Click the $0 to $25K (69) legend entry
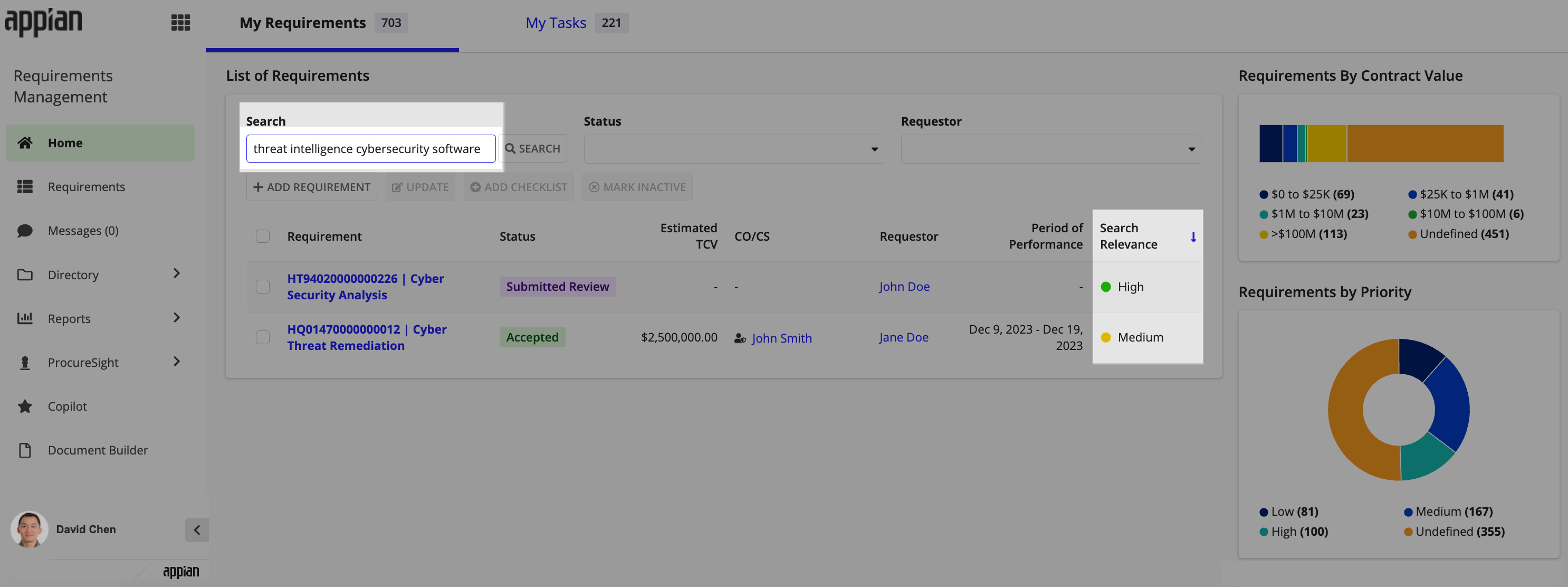The height and width of the screenshot is (587, 1568). (1307, 194)
